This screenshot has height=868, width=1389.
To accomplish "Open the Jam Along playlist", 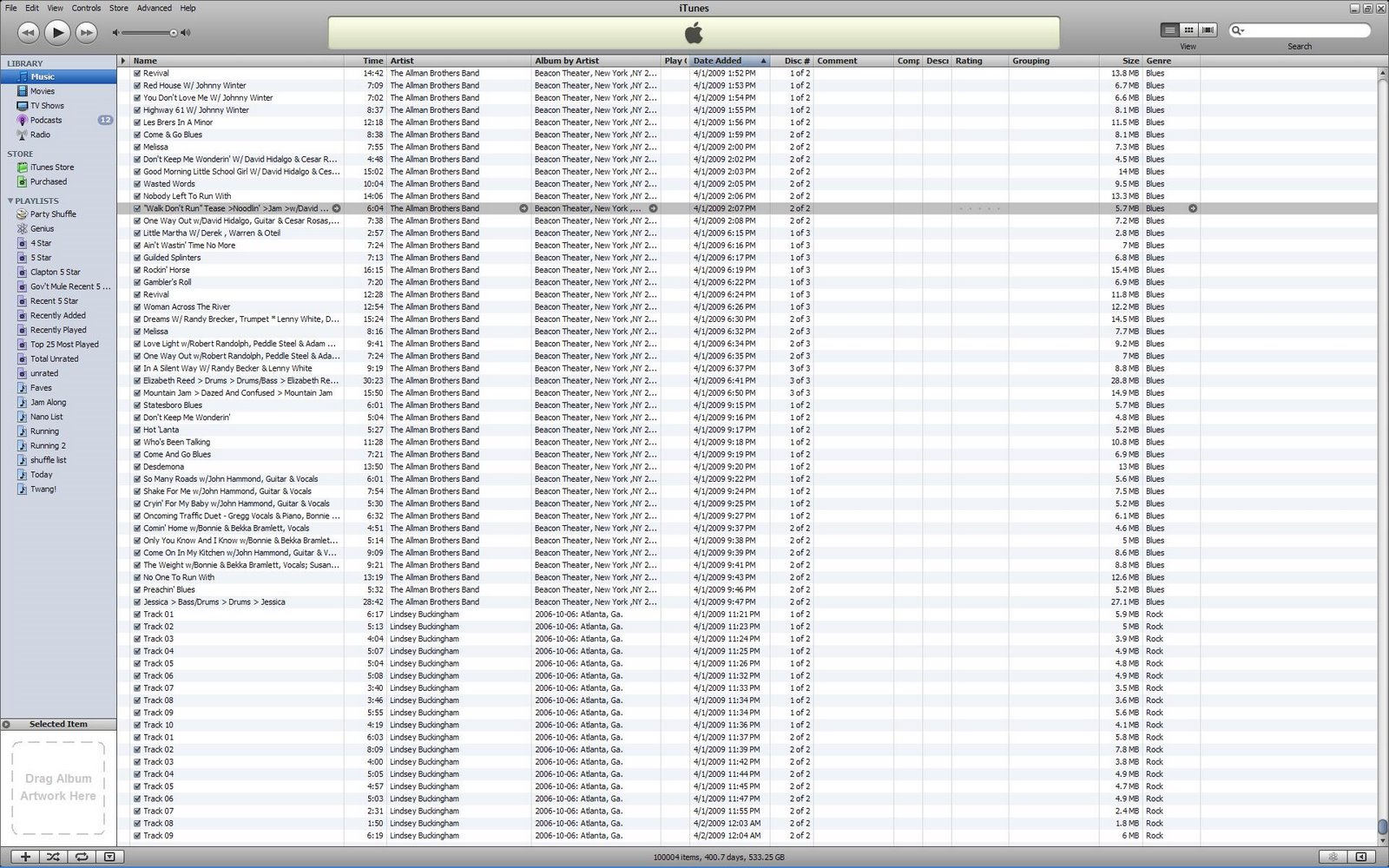I will tap(58, 402).
